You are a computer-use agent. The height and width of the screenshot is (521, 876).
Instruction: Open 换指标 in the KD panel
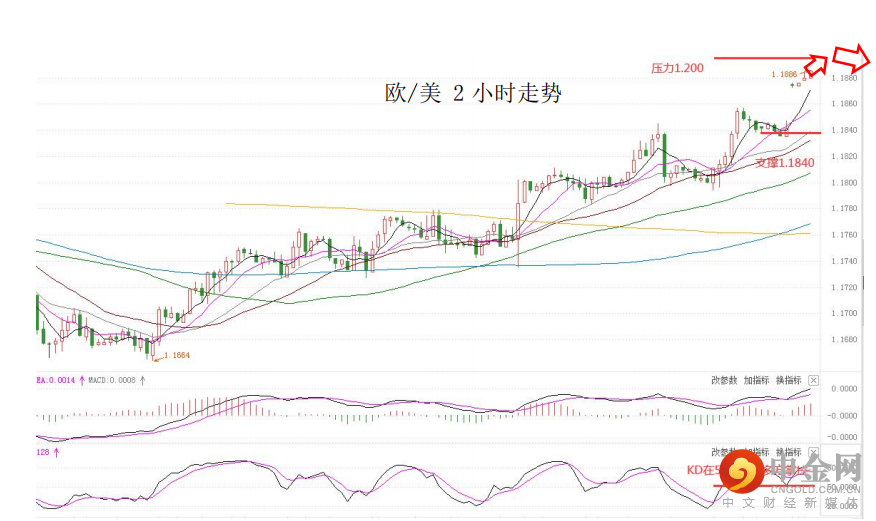[x=789, y=452]
